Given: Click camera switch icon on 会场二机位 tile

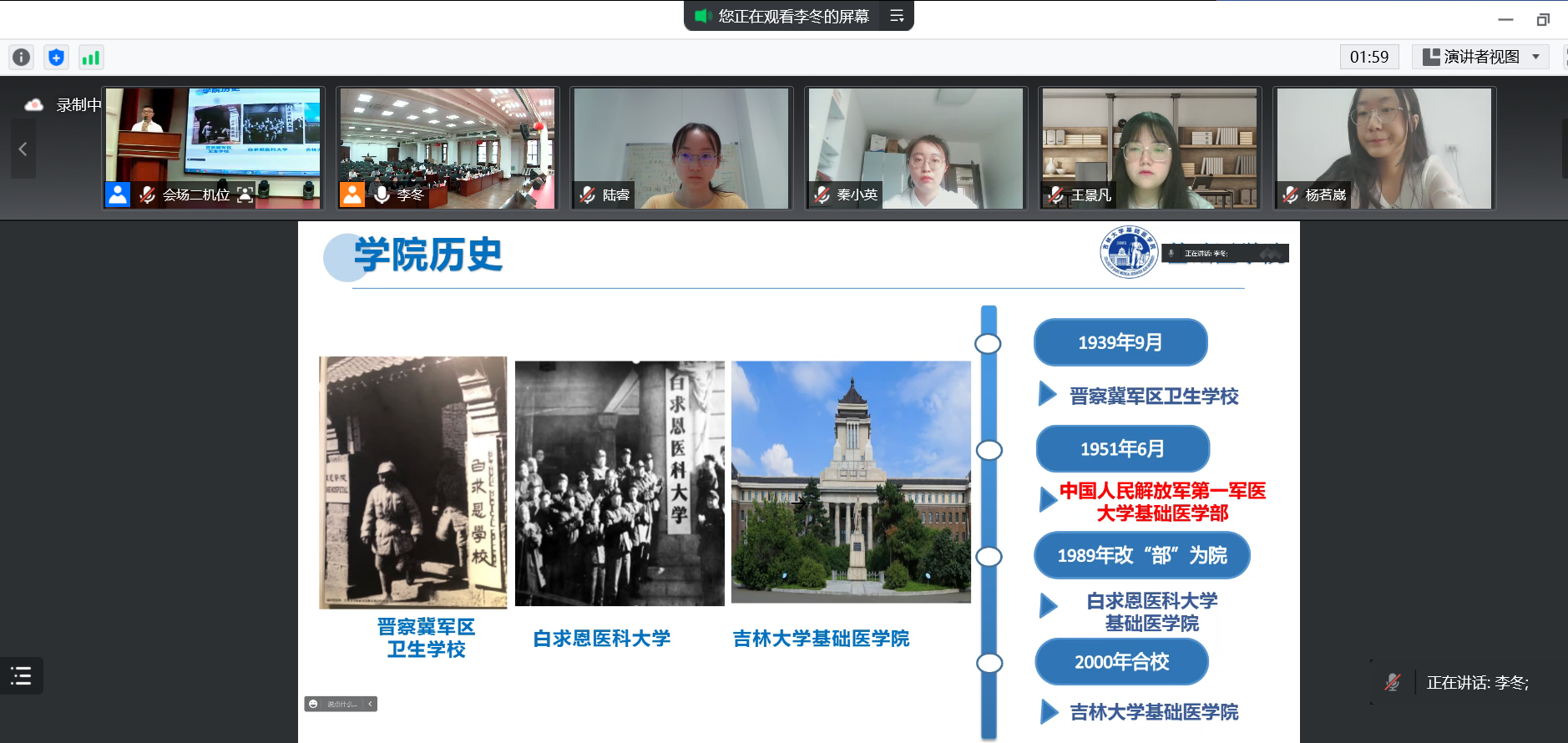Looking at the screenshot, I should (245, 195).
